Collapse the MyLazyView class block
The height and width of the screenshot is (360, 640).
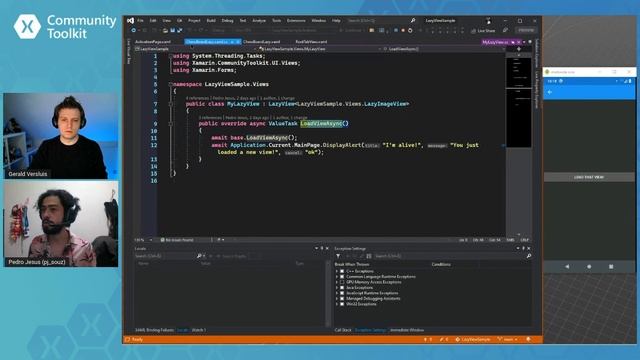[x=171, y=104]
